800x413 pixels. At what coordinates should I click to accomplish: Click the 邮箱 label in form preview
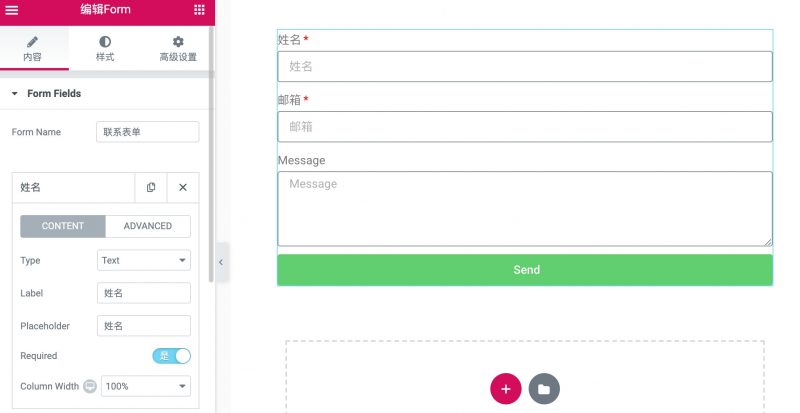tap(289, 100)
